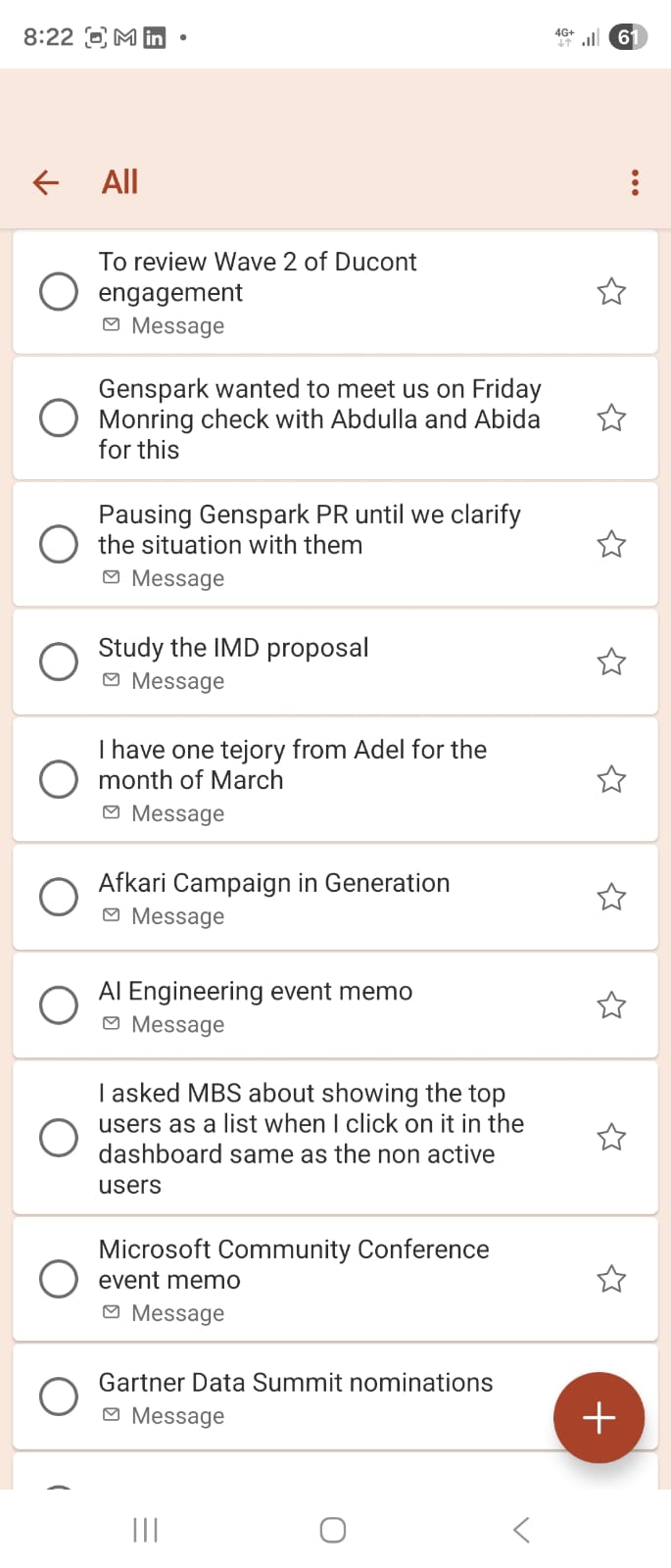Viewport: 671px width, 1568px height.
Task: Open Message link under Microsoft Community Conference
Action: (x=176, y=1313)
